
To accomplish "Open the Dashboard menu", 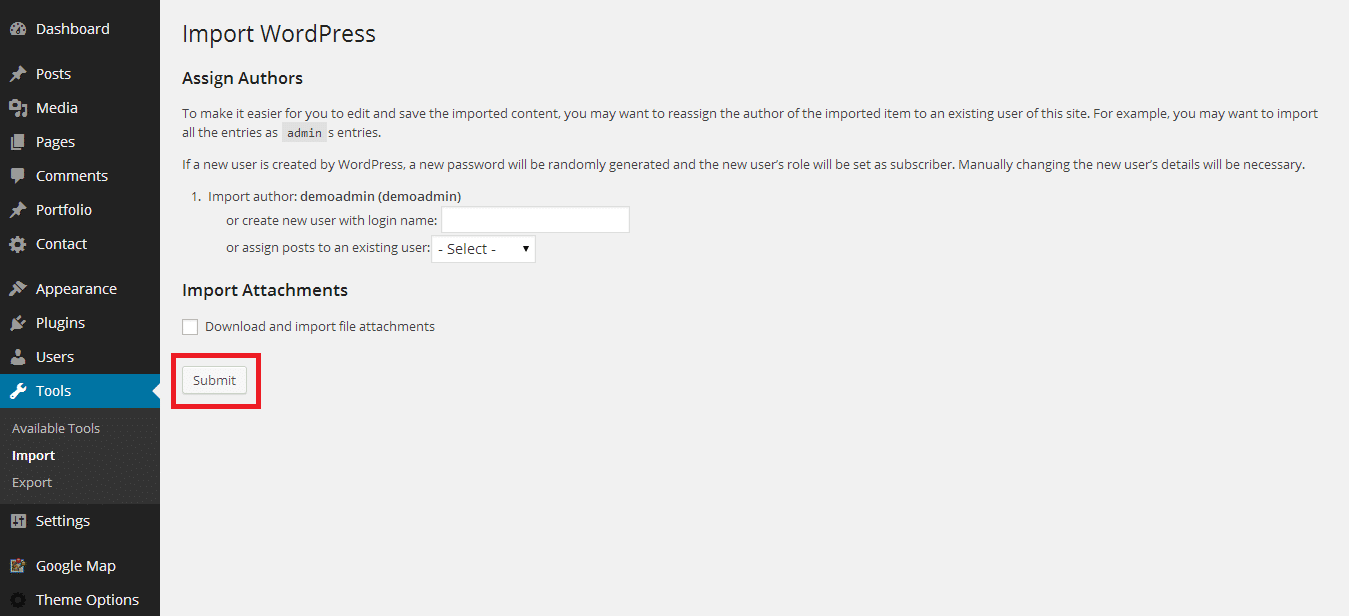I will [80, 29].
